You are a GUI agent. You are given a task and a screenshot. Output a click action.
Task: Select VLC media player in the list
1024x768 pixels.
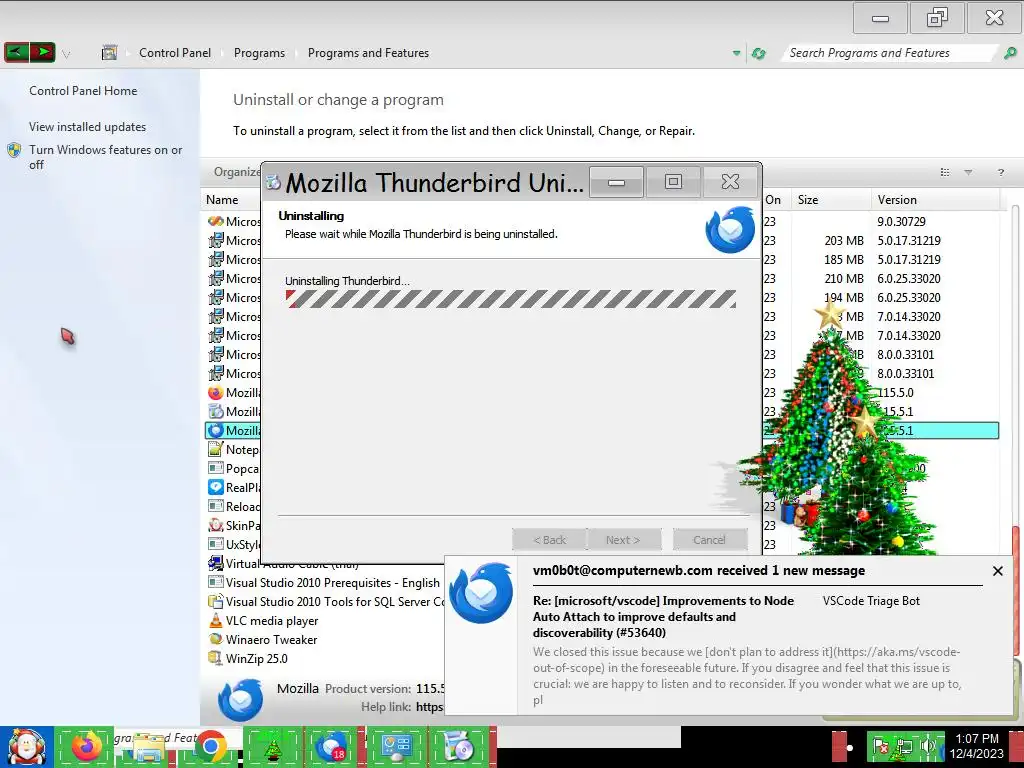(x=272, y=621)
